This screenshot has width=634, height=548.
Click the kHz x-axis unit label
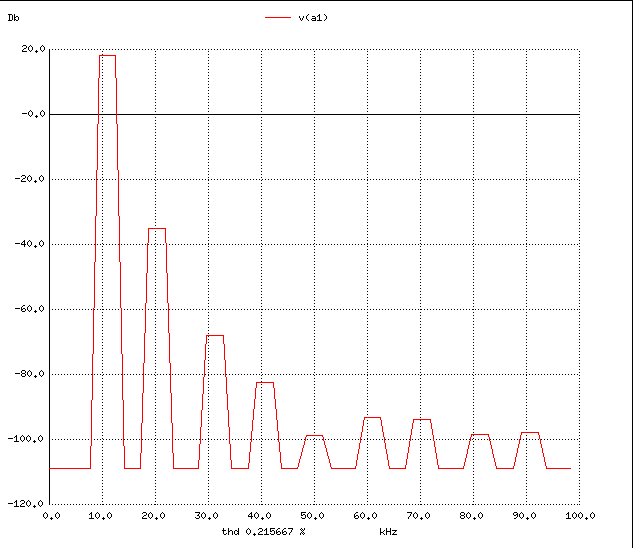point(388,531)
